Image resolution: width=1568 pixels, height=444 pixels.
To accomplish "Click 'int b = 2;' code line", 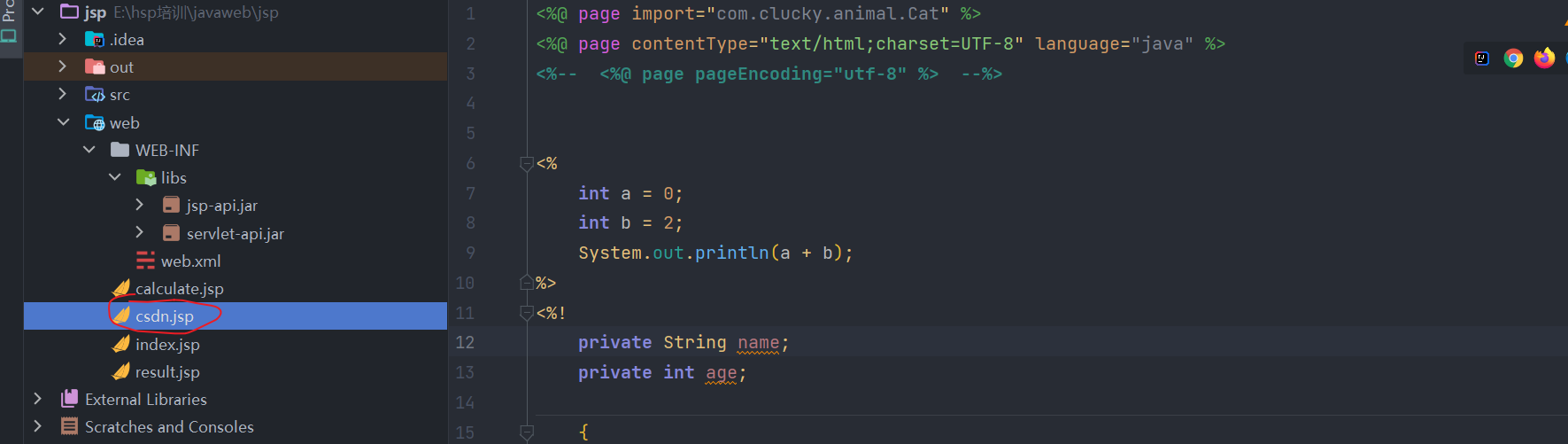I will pyautogui.click(x=630, y=222).
